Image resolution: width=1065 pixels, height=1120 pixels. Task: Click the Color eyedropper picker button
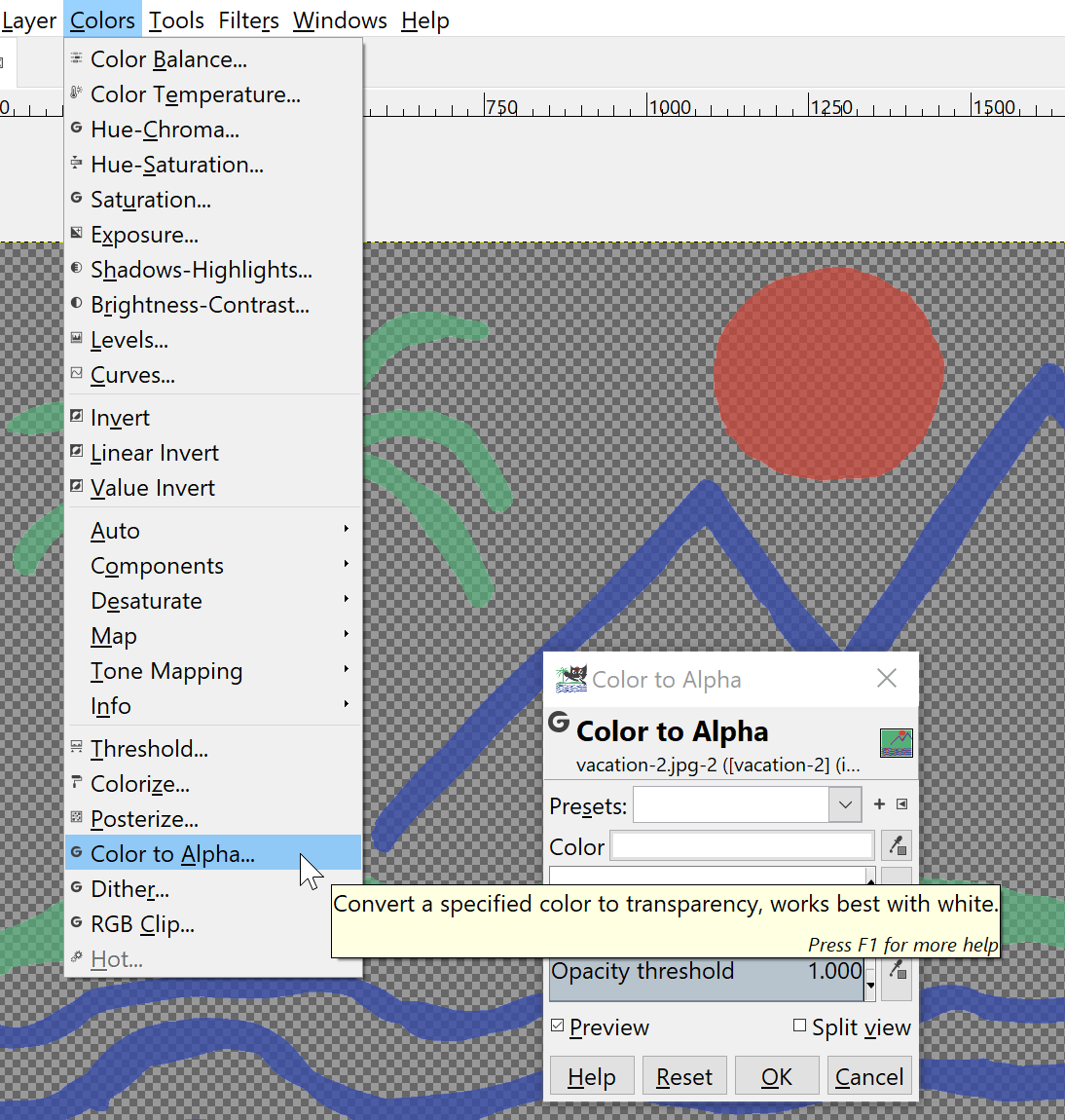pyautogui.click(x=897, y=845)
